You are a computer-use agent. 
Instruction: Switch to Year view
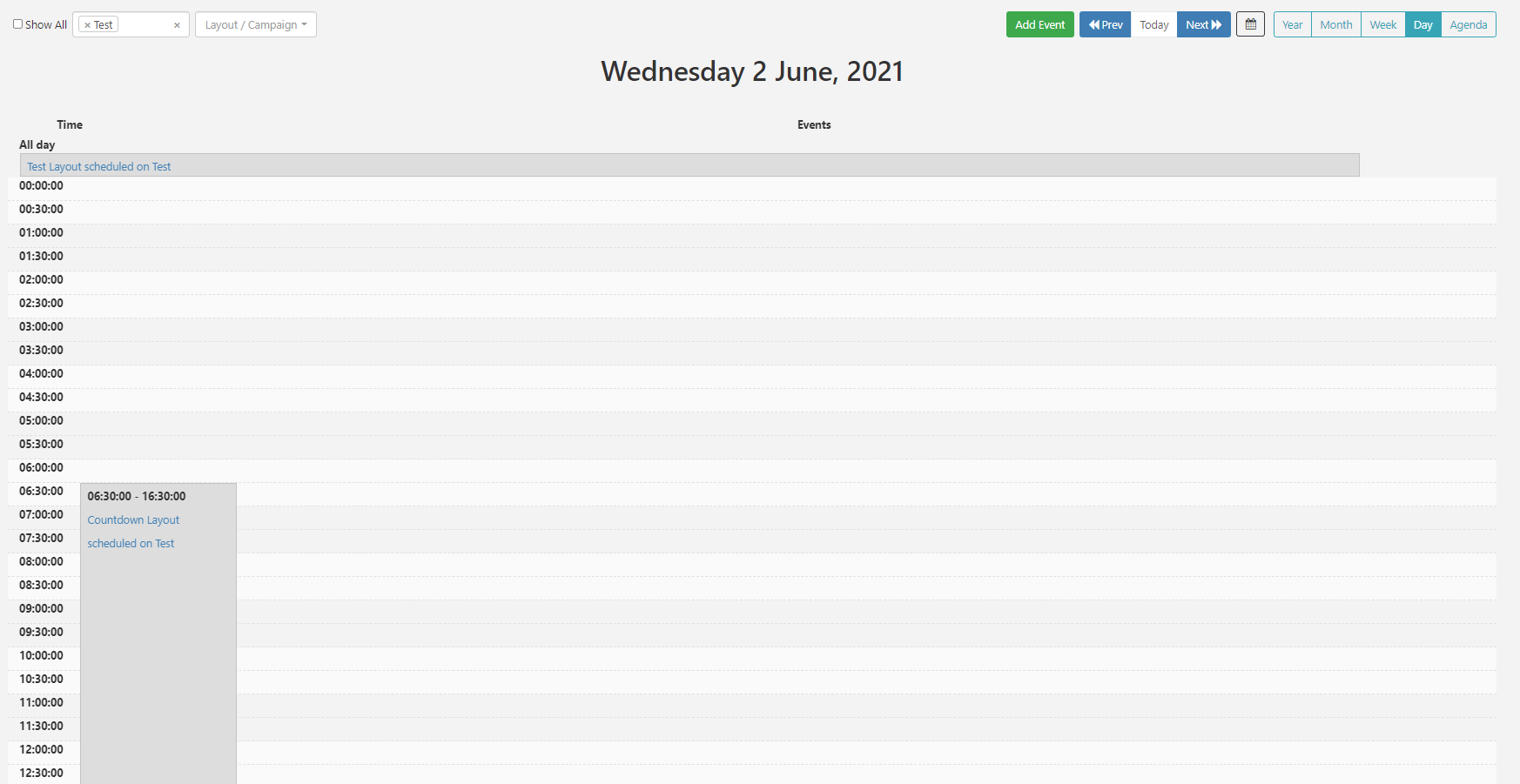(x=1292, y=24)
